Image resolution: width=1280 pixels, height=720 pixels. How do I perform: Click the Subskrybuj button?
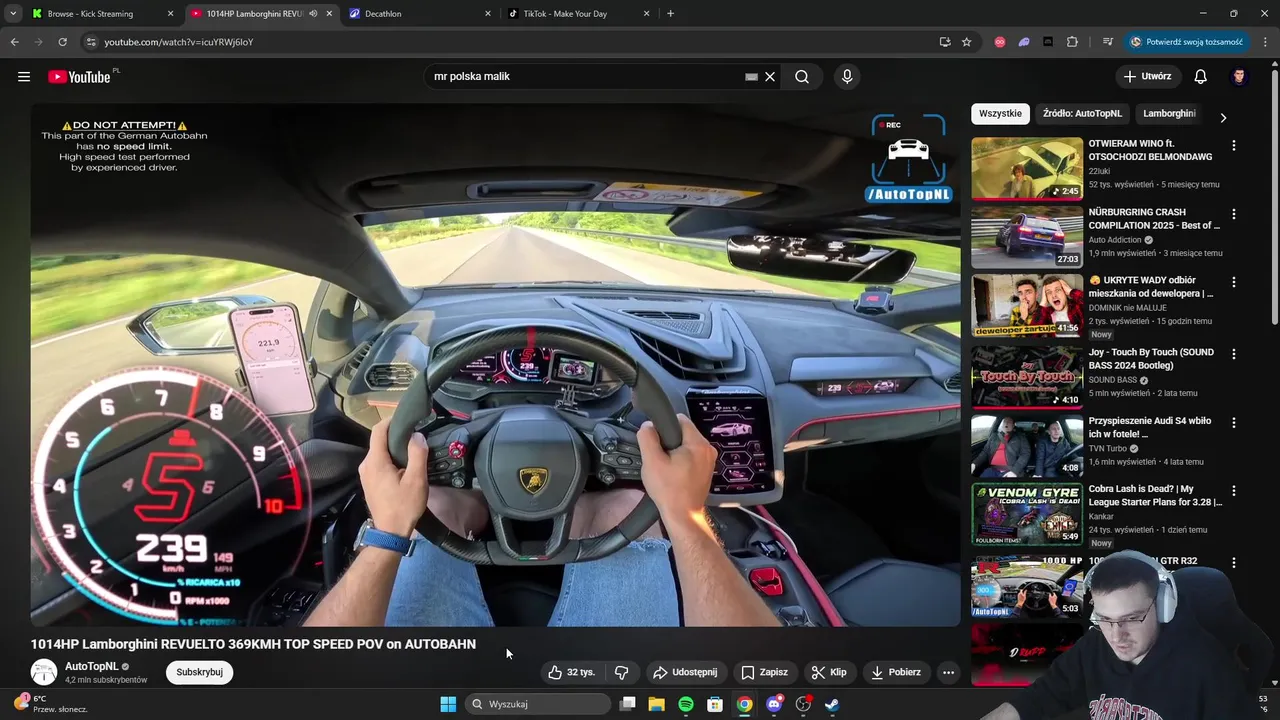tap(199, 672)
